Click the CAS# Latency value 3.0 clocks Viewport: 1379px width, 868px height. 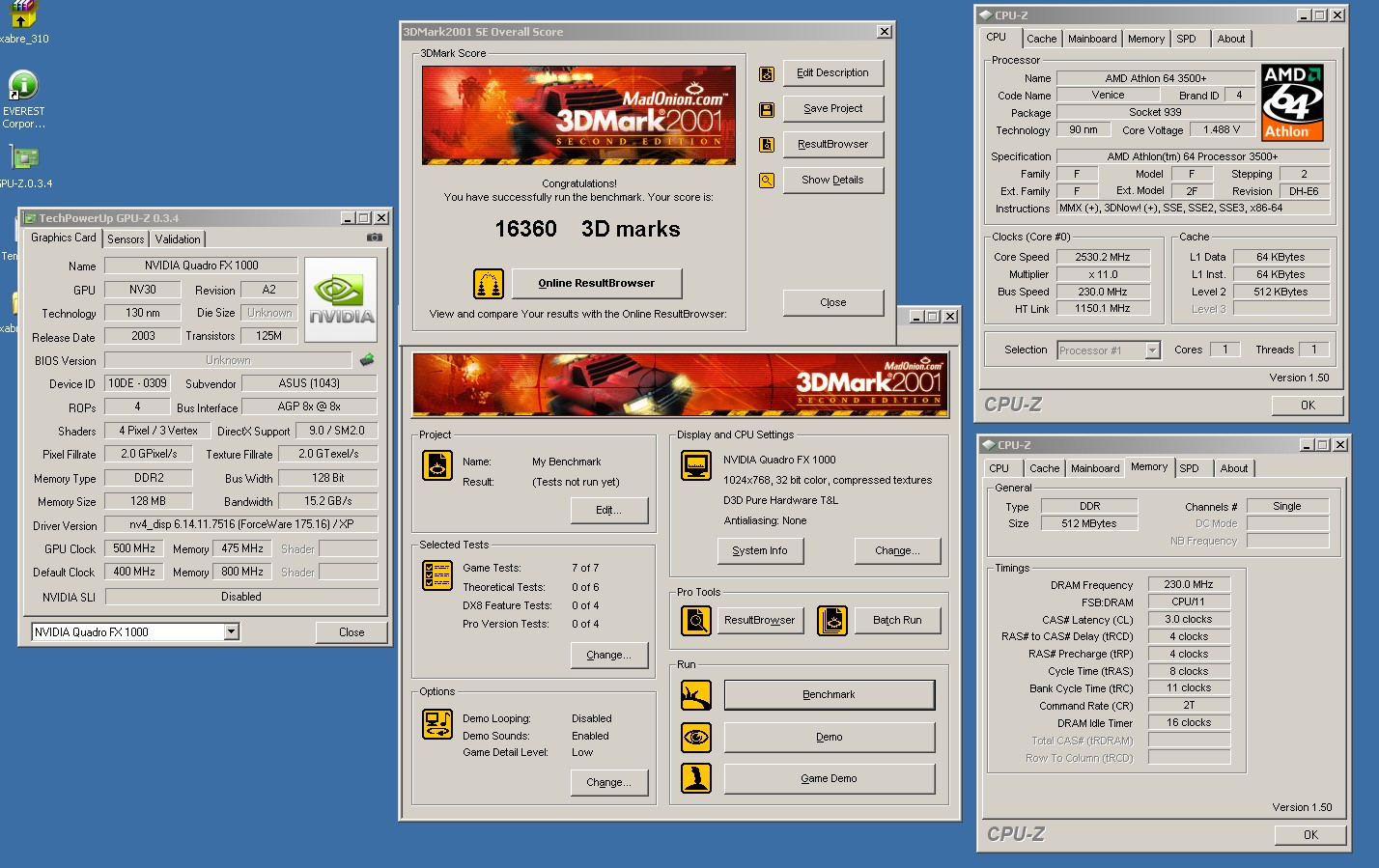tap(1189, 620)
